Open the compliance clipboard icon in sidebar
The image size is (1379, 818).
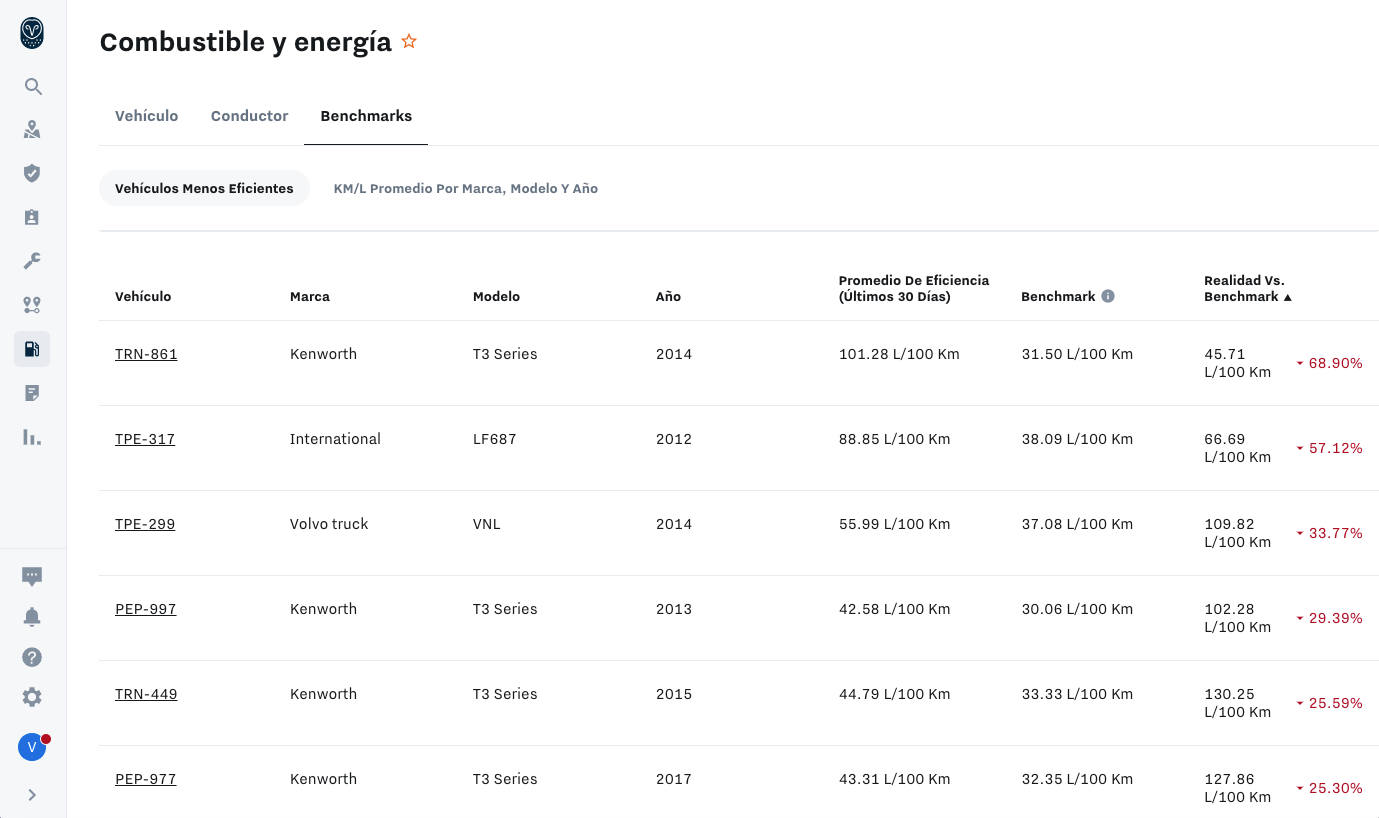click(32, 217)
